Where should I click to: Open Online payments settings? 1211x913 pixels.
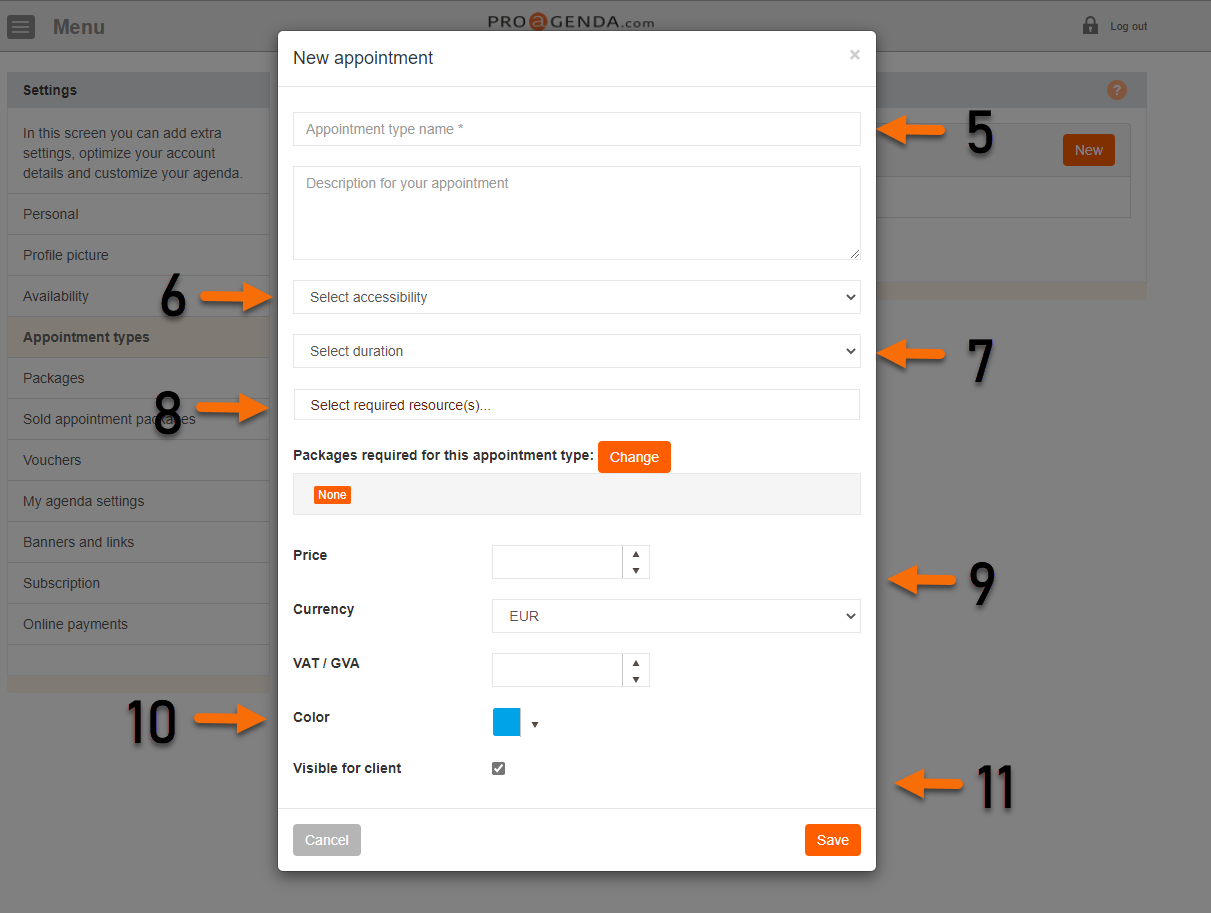(x=138, y=624)
